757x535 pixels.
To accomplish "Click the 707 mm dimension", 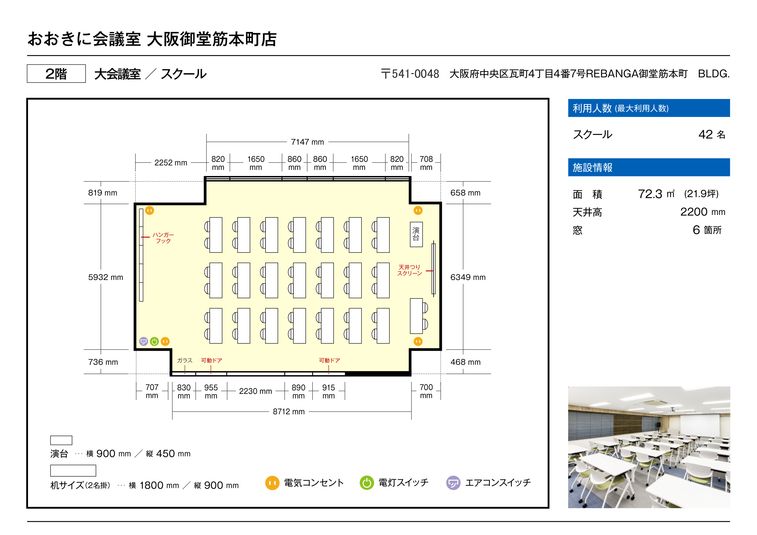I will tap(152, 391).
